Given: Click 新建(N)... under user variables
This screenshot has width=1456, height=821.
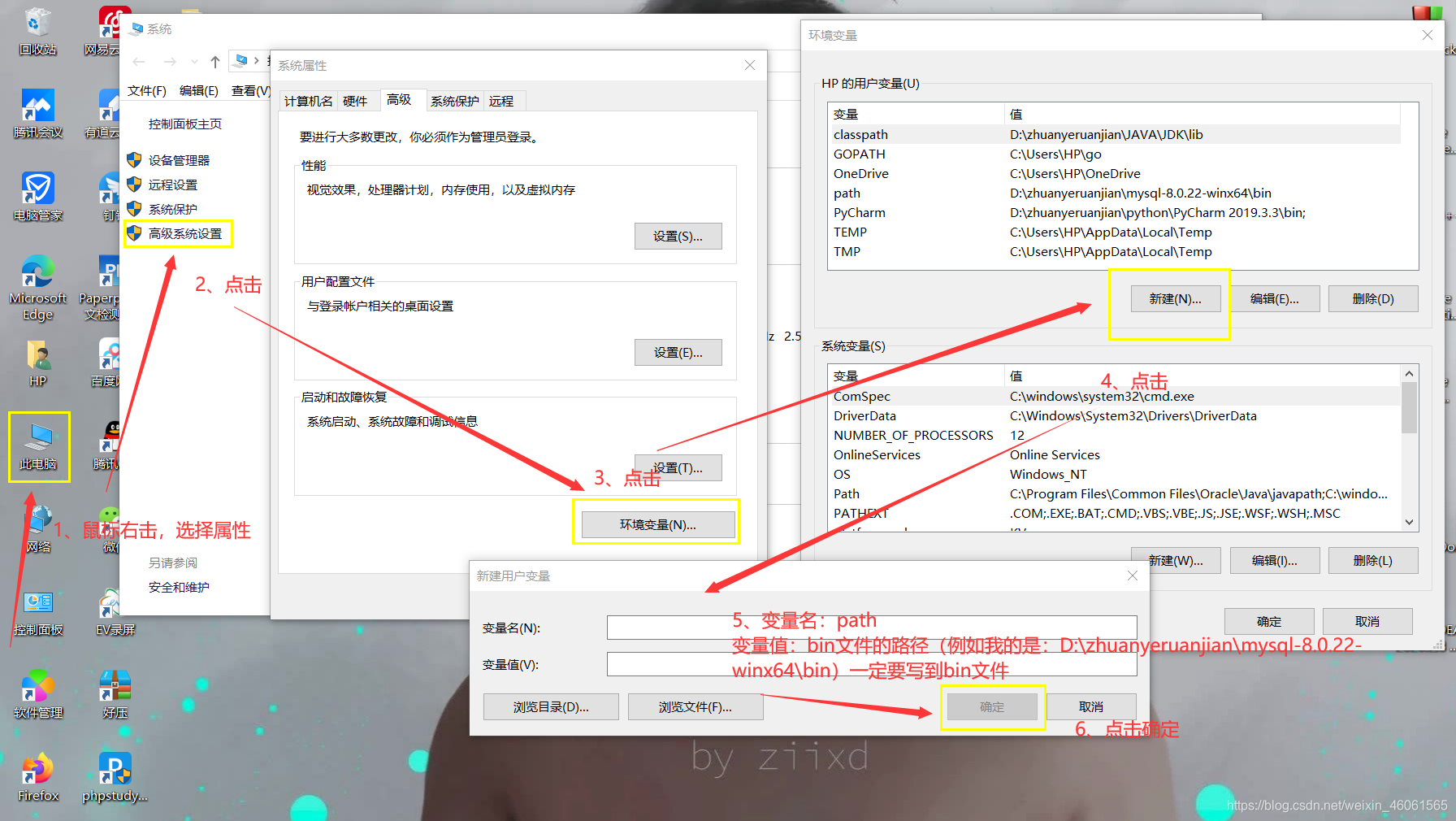Looking at the screenshot, I should coord(1176,298).
